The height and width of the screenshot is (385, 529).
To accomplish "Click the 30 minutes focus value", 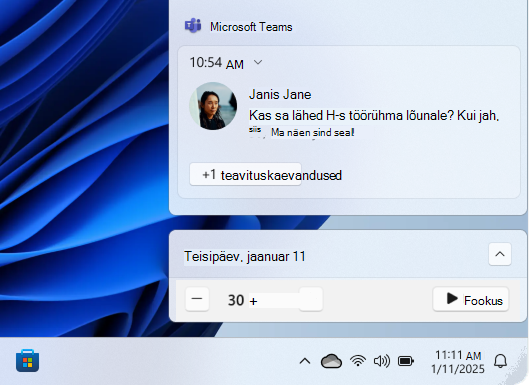I will click(x=236, y=300).
